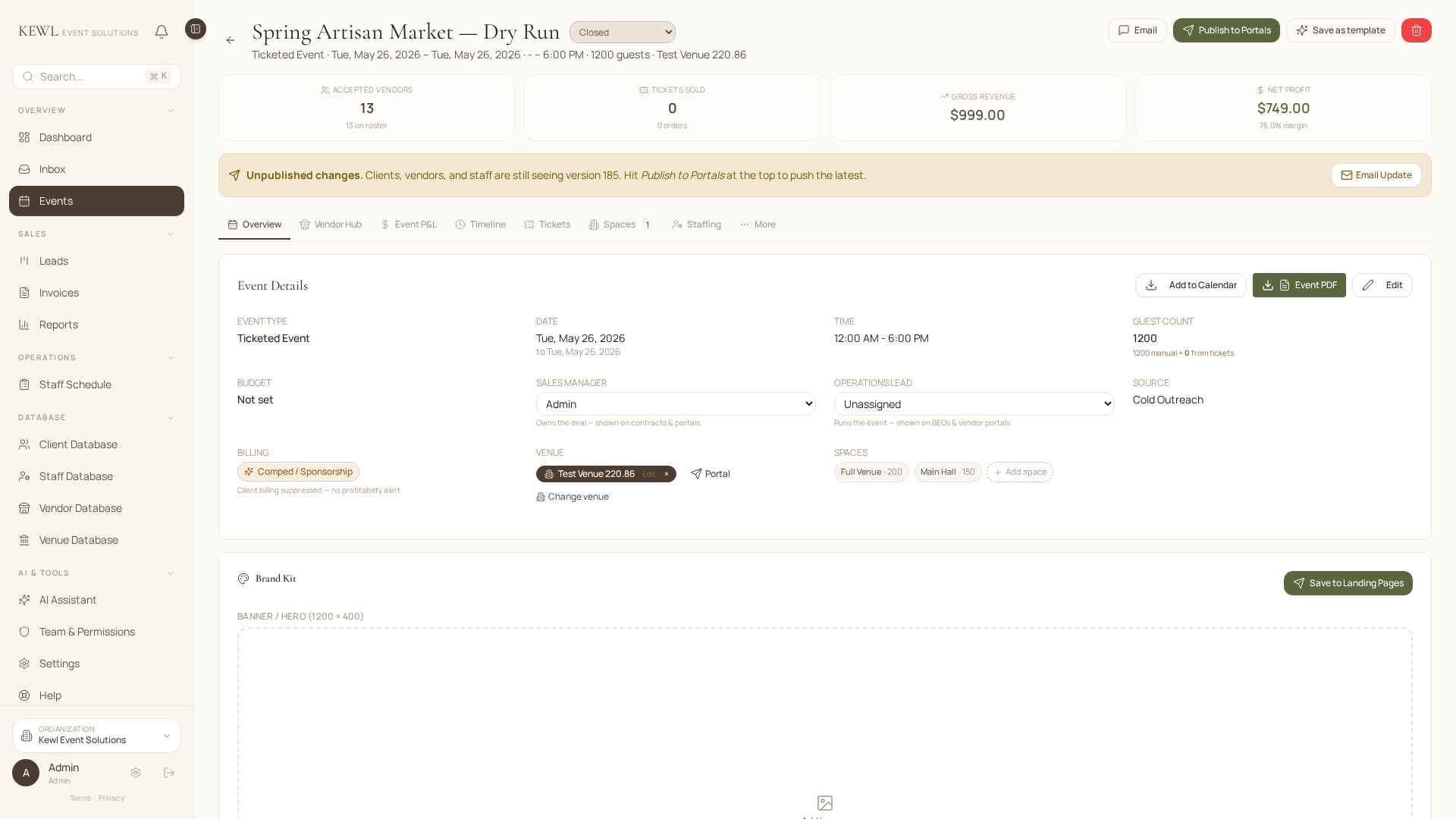
Task: Switch to the Tickets tab
Action: (548, 224)
